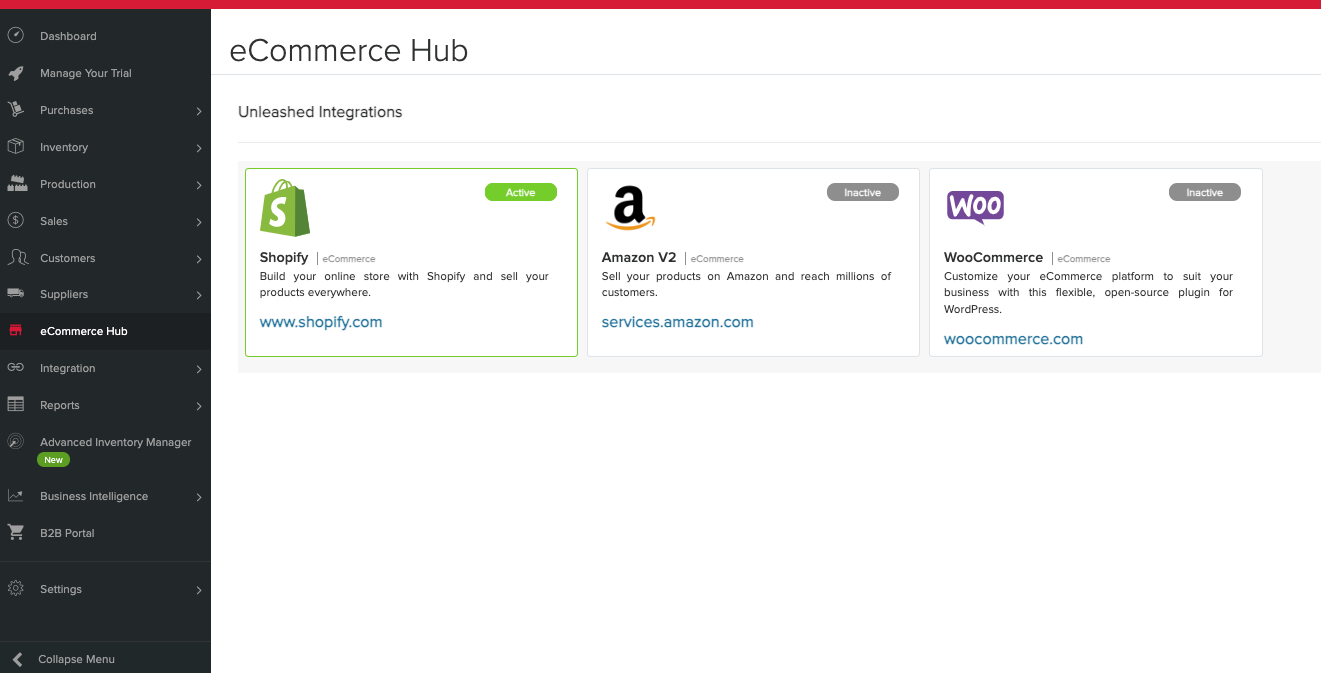
Task: Click the Shopify bag logo
Action: click(x=285, y=208)
